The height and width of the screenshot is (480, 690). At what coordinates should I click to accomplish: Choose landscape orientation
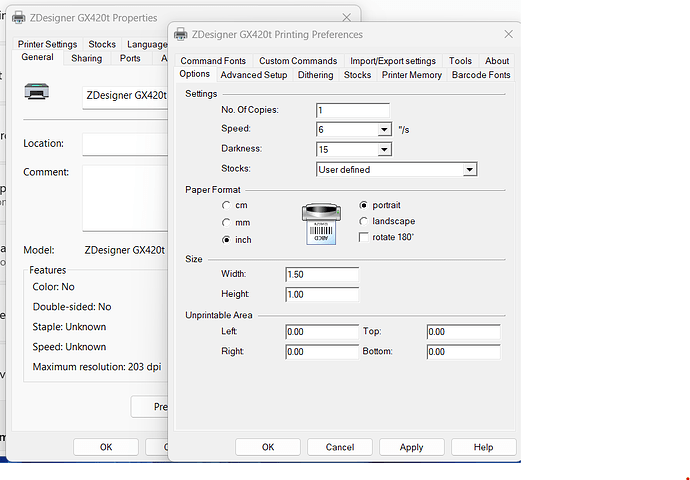(x=364, y=221)
